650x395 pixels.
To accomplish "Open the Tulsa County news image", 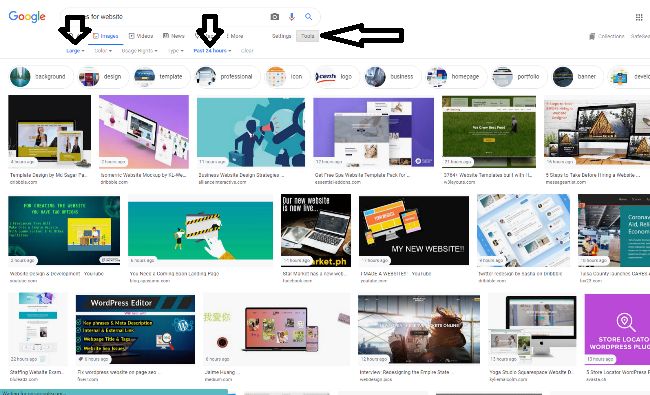I will tap(614, 230).
